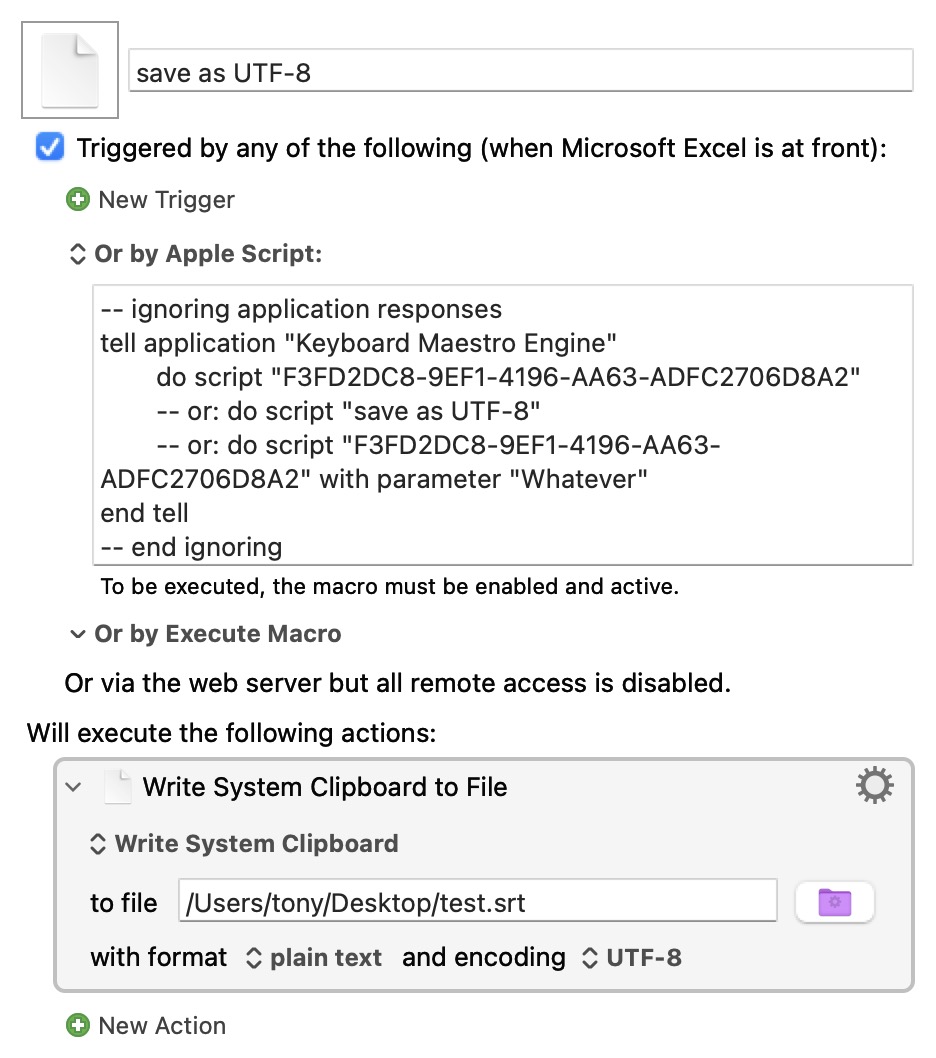936x1058 pixels.
Task: Click the "end tell" line in the AppleScript box
Action: tap(145, 513)
